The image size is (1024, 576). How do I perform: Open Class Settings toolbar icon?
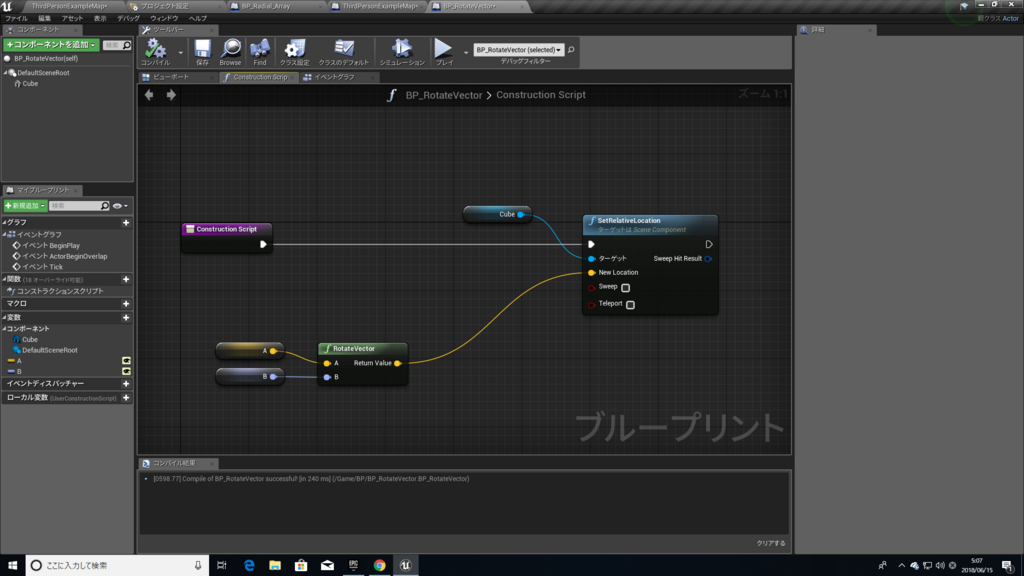pos(295,52)
